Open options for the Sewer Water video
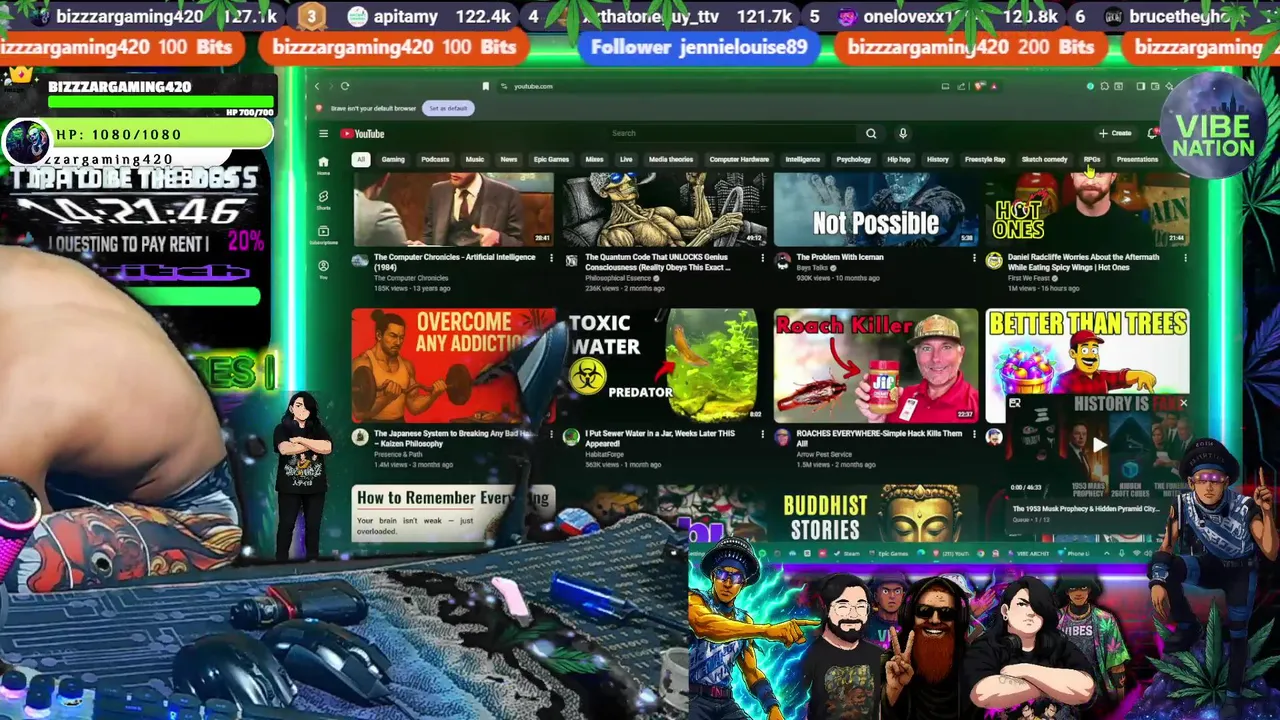 coord(762,434)
